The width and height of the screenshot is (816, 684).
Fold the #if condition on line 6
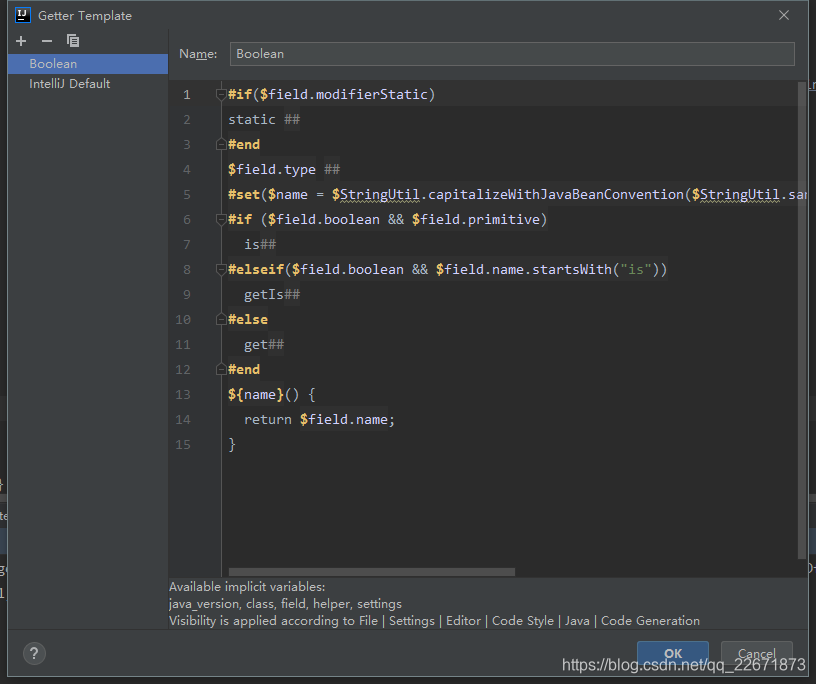tap(221, 218)
